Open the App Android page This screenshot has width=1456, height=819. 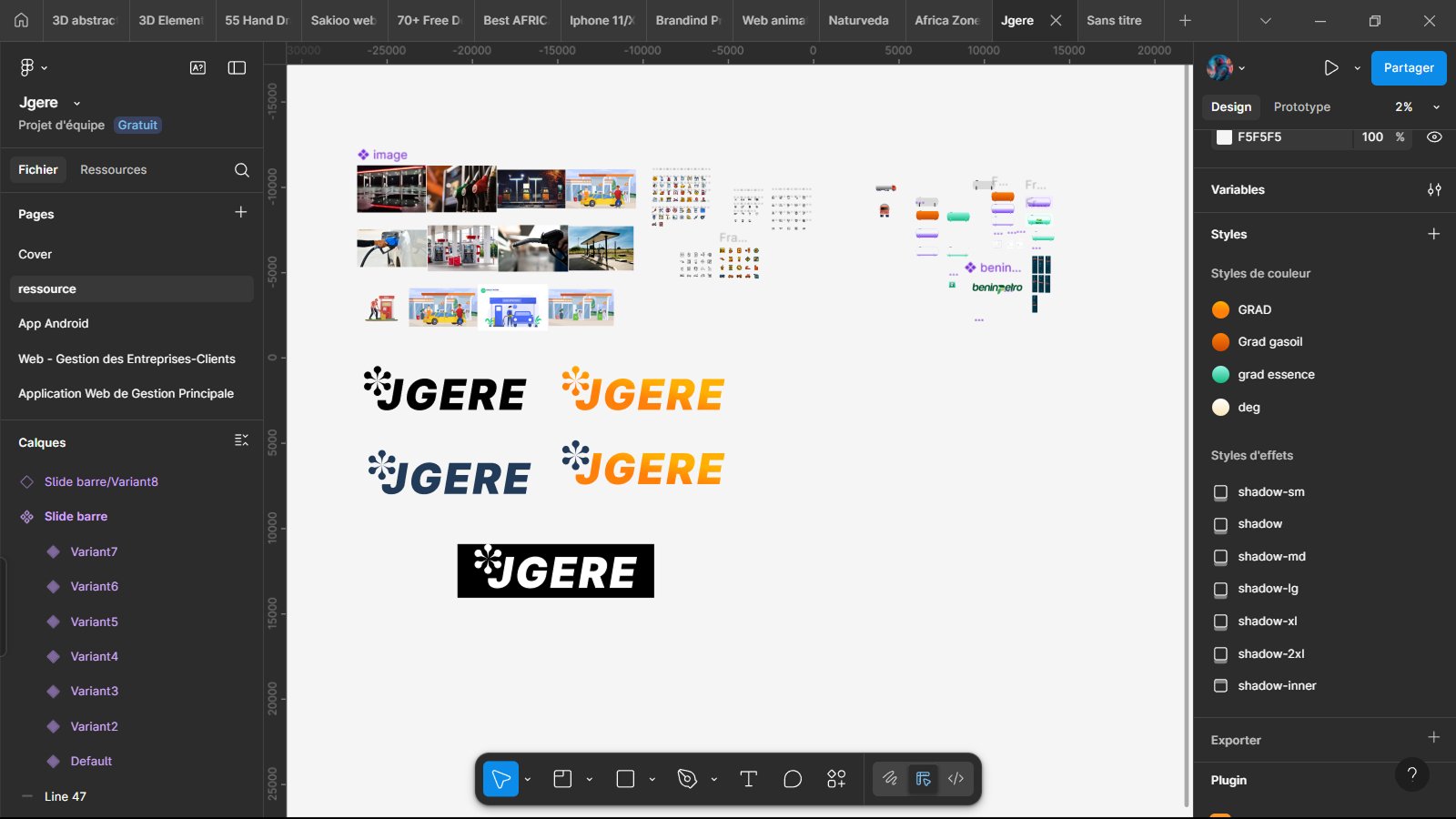click(54, 324)
